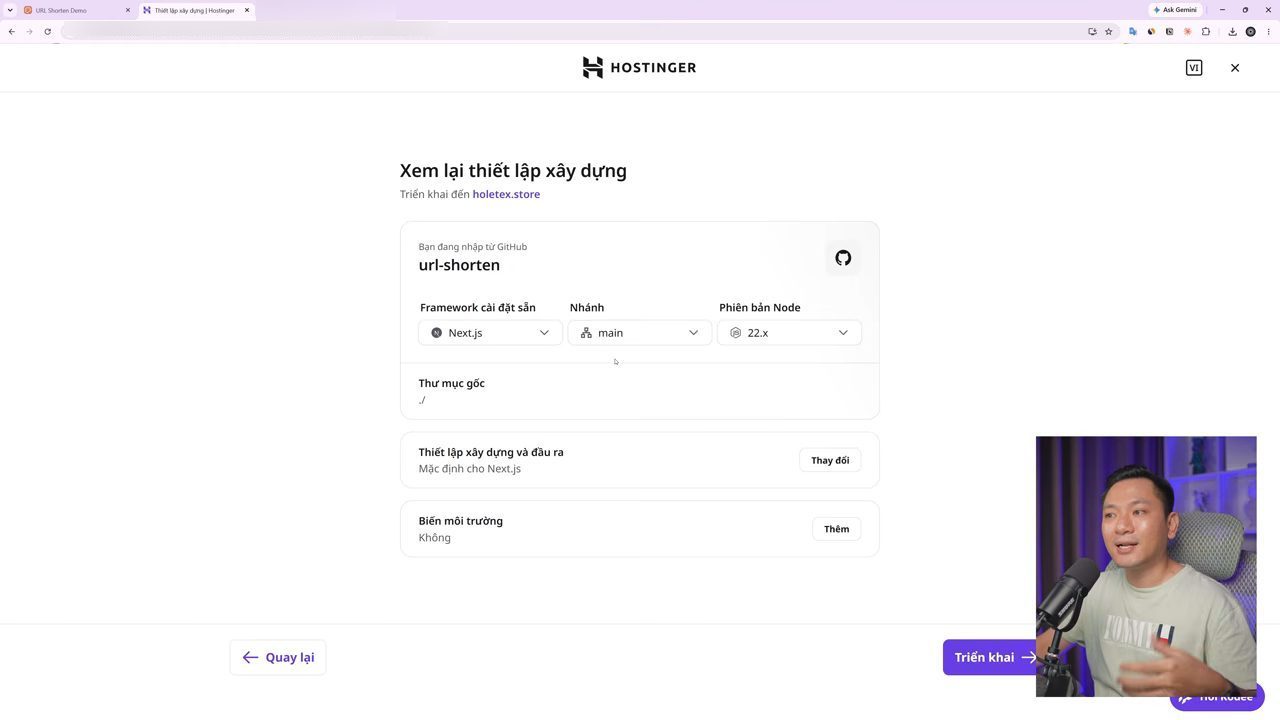
Task: Open the holetex.store domain link
Action: tap(506, 194)
